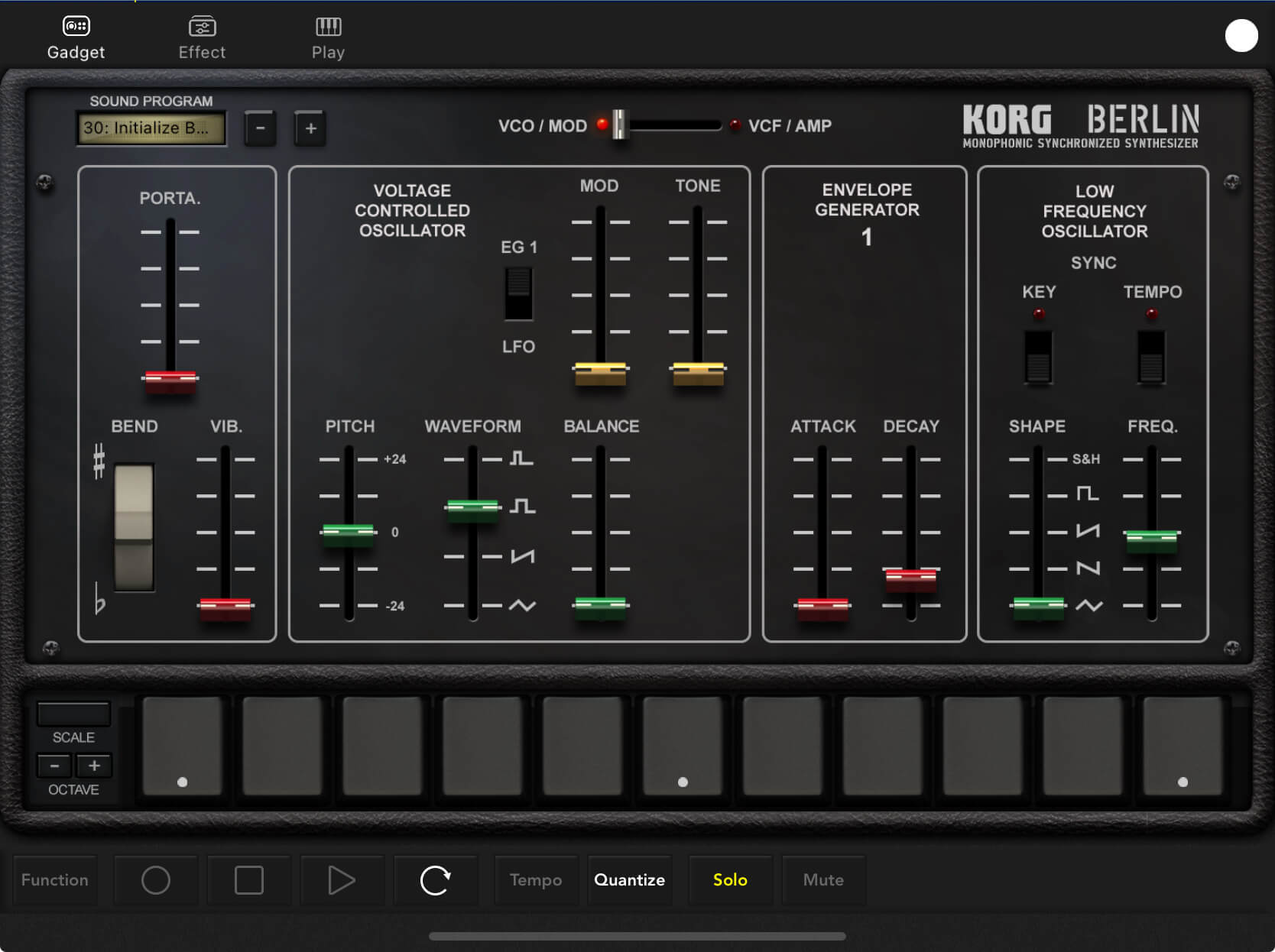The width and height of the screenshot is (1275, 952).
Task: Toggle the LFO KEY sync switch
Action: [x=1038, y=357]
